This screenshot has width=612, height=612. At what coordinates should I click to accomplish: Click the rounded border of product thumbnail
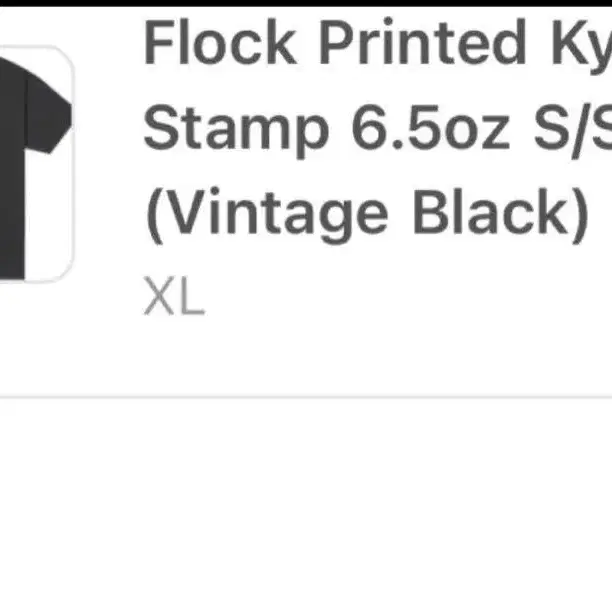[73, 163]
